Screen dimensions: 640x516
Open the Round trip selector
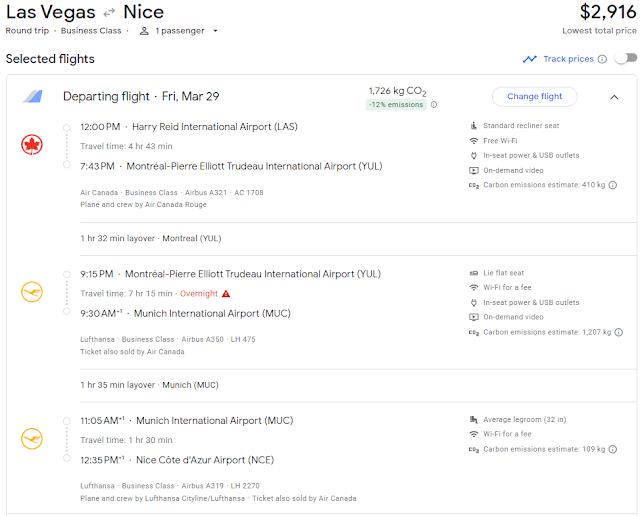(x=29, y=31)
